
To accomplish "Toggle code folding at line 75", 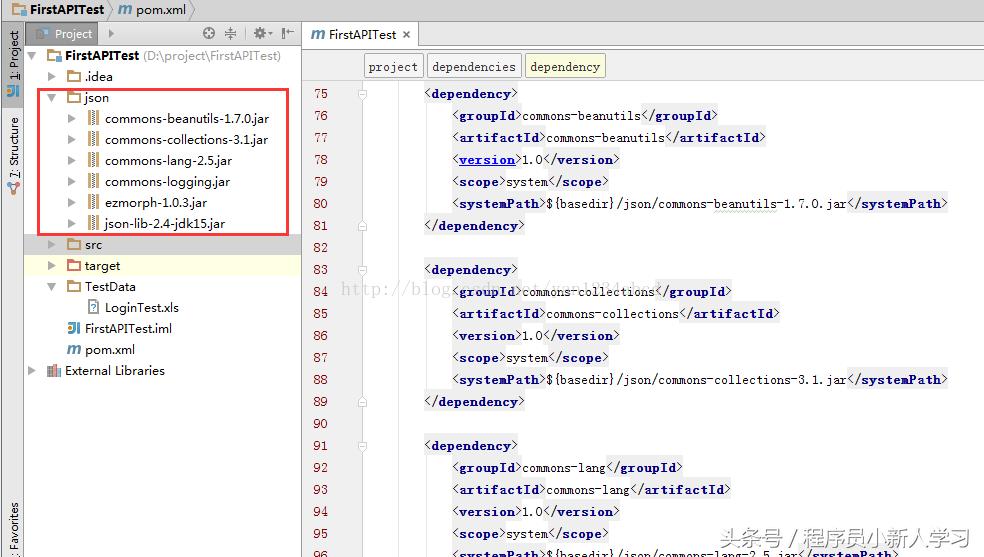I will (362, 94).
